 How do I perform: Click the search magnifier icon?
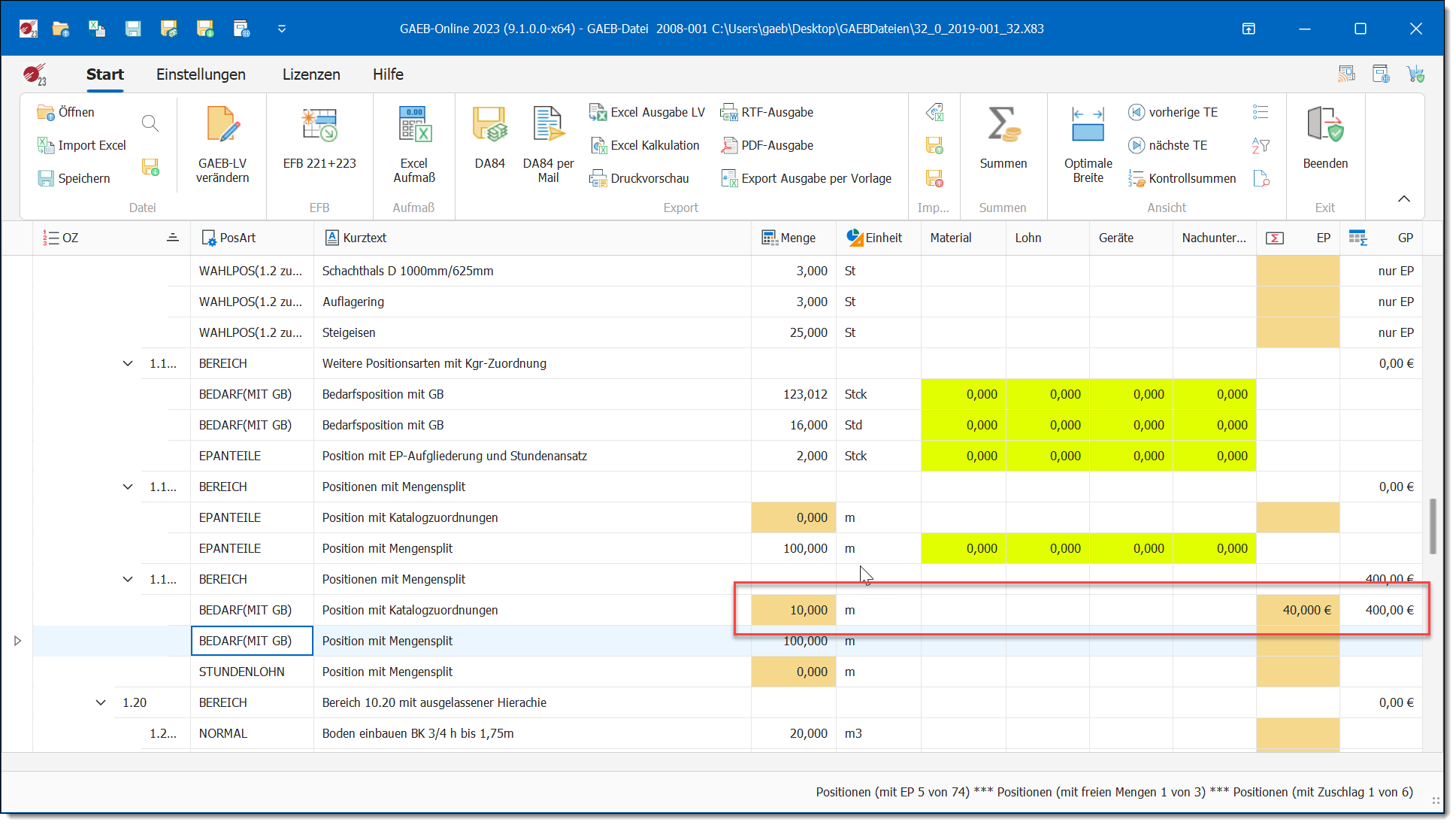pyautogui.click(x=150, y=123)
